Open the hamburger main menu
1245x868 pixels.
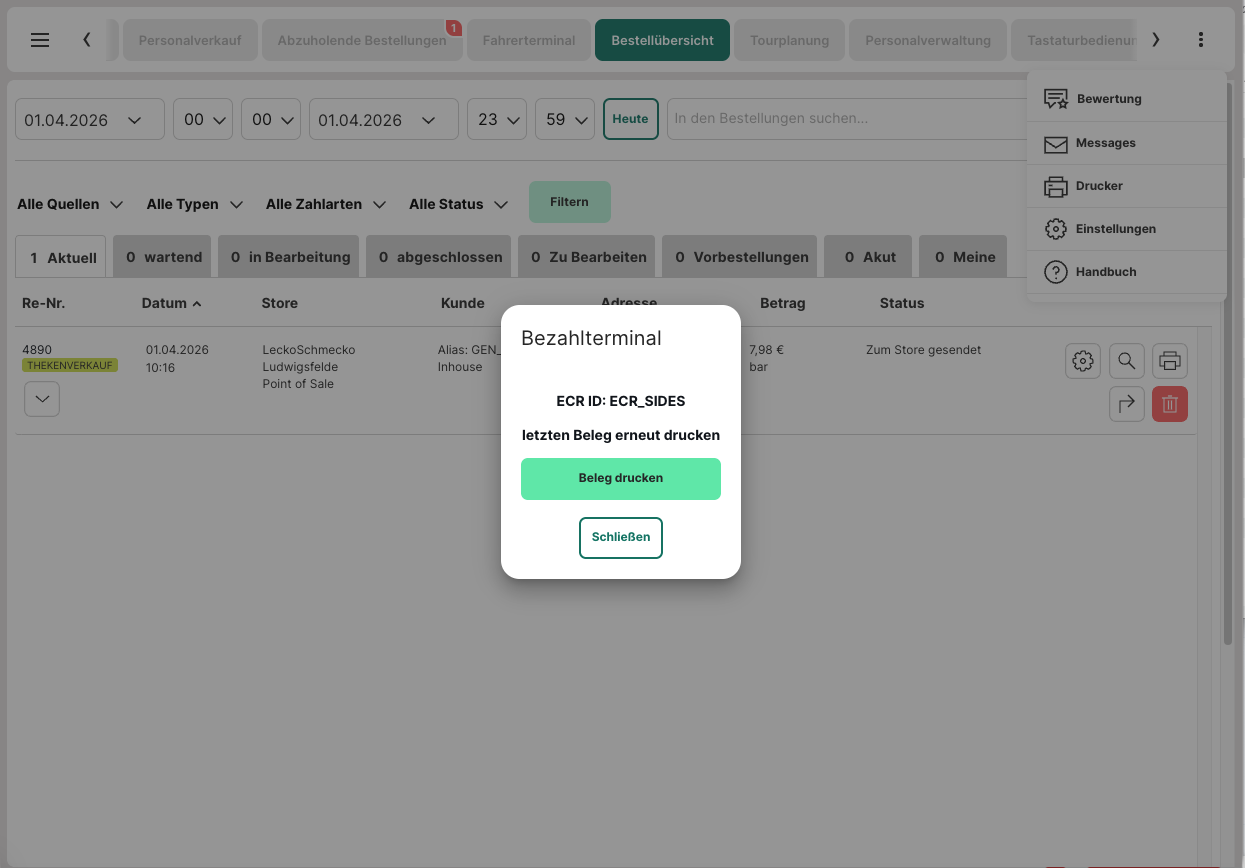(40, 40)
